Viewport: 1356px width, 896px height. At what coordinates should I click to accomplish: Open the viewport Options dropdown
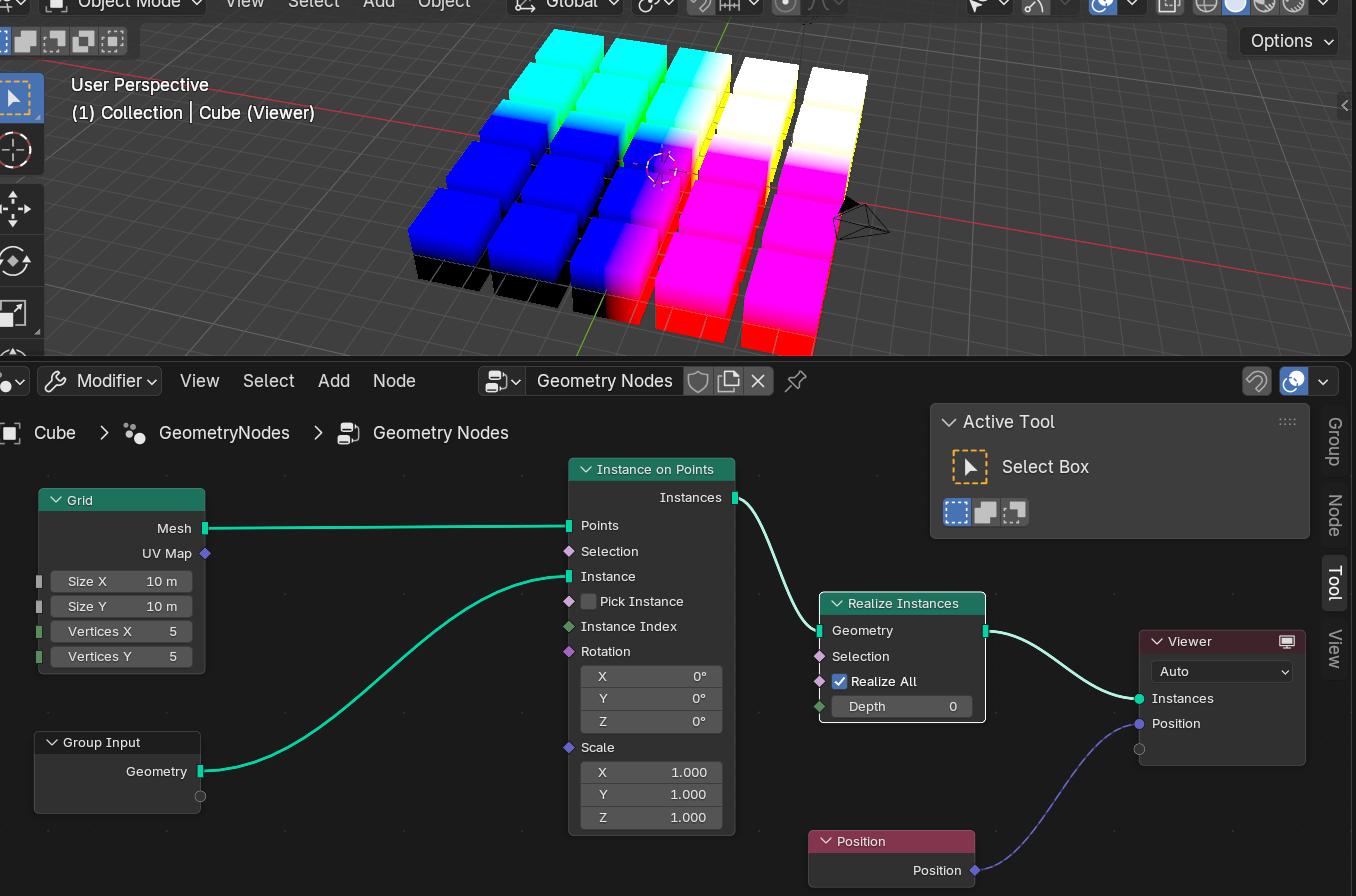click(1288, 41)
